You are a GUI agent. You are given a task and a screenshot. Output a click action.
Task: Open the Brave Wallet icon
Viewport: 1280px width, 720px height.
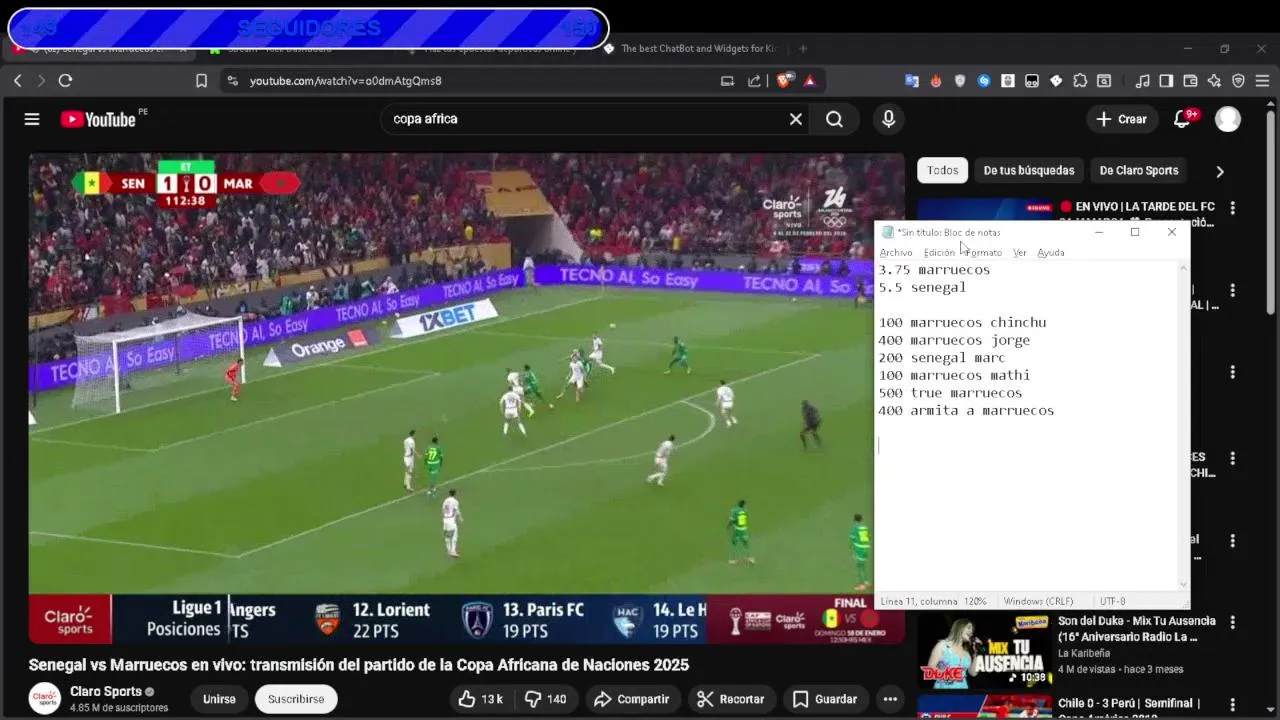(x=1190, y=81)
